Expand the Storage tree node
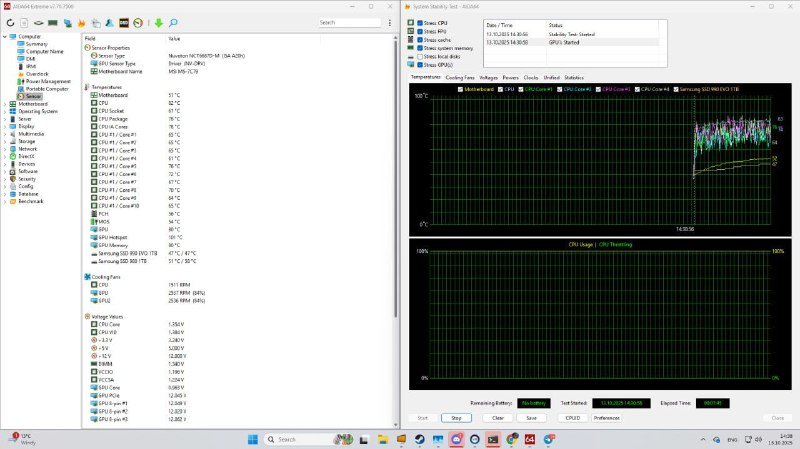The image size is (800, 449). coord(5,141)
